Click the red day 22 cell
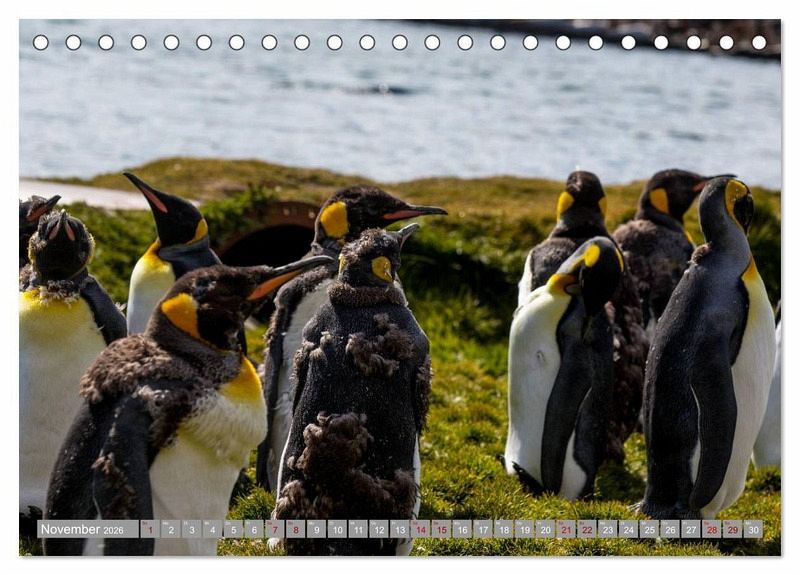 (x=587, y=529)
